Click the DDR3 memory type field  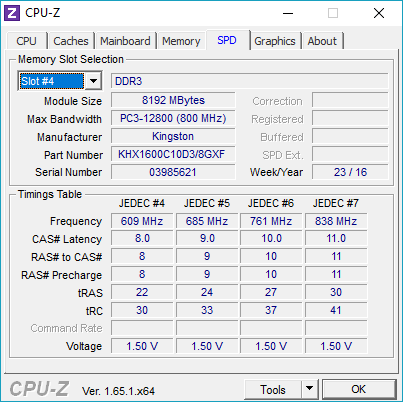[249, 81]
